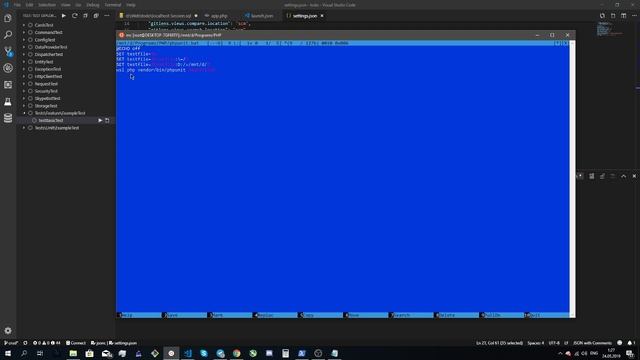Select the SecurityTest row
640x360 pixels.
65,91
